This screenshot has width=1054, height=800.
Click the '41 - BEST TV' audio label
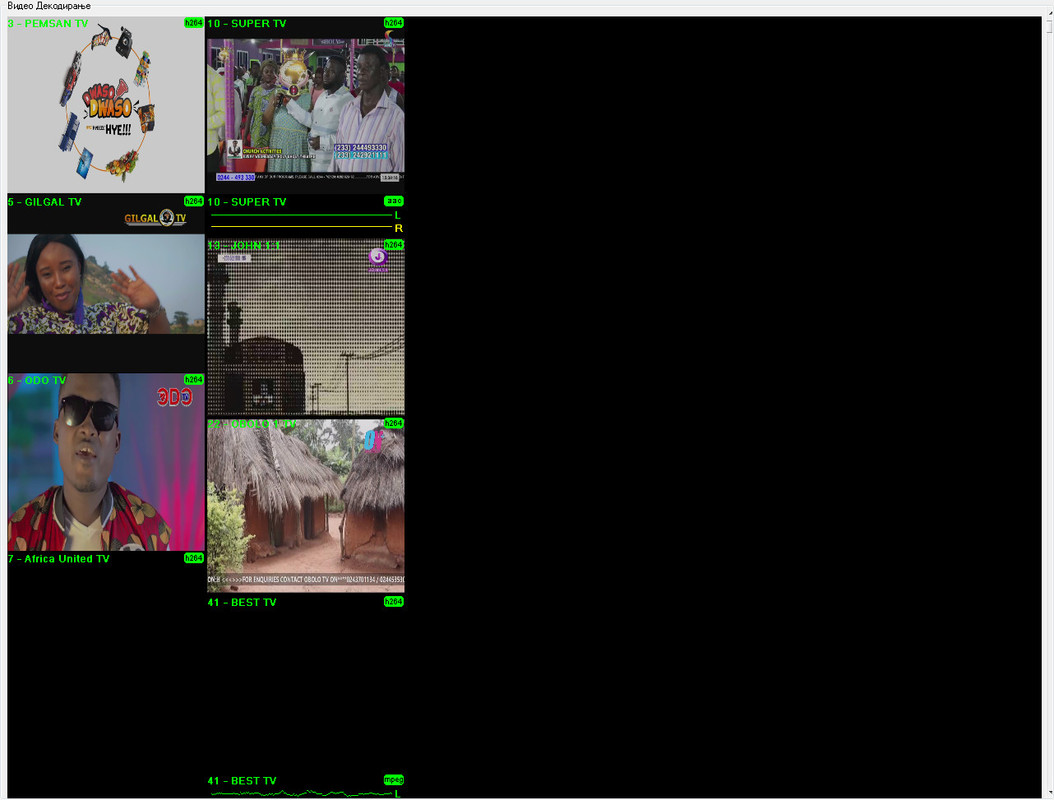pos(242,781)
